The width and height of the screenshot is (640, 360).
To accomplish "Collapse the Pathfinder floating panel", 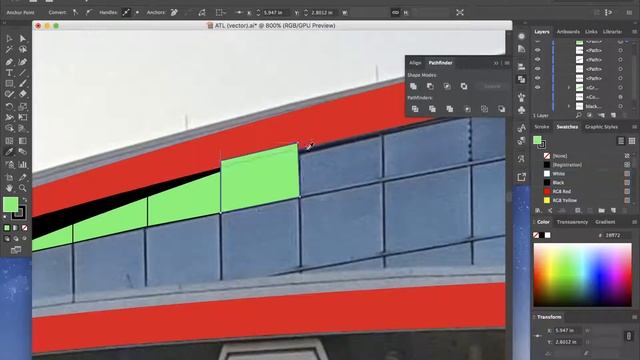I will click(496, 63).
